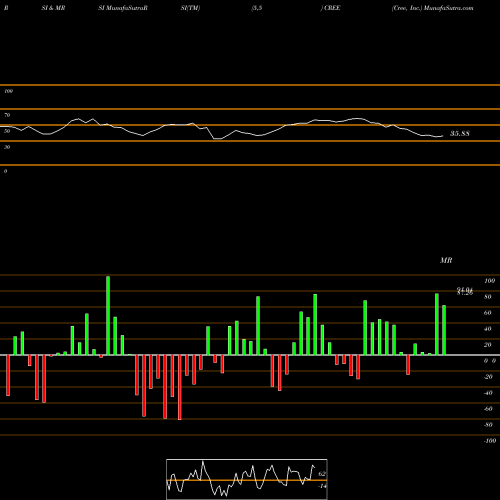This screenshot has height=500, width=500.
Task: Click the value 62 in the mini chart
Action: [x=322, y=474]
